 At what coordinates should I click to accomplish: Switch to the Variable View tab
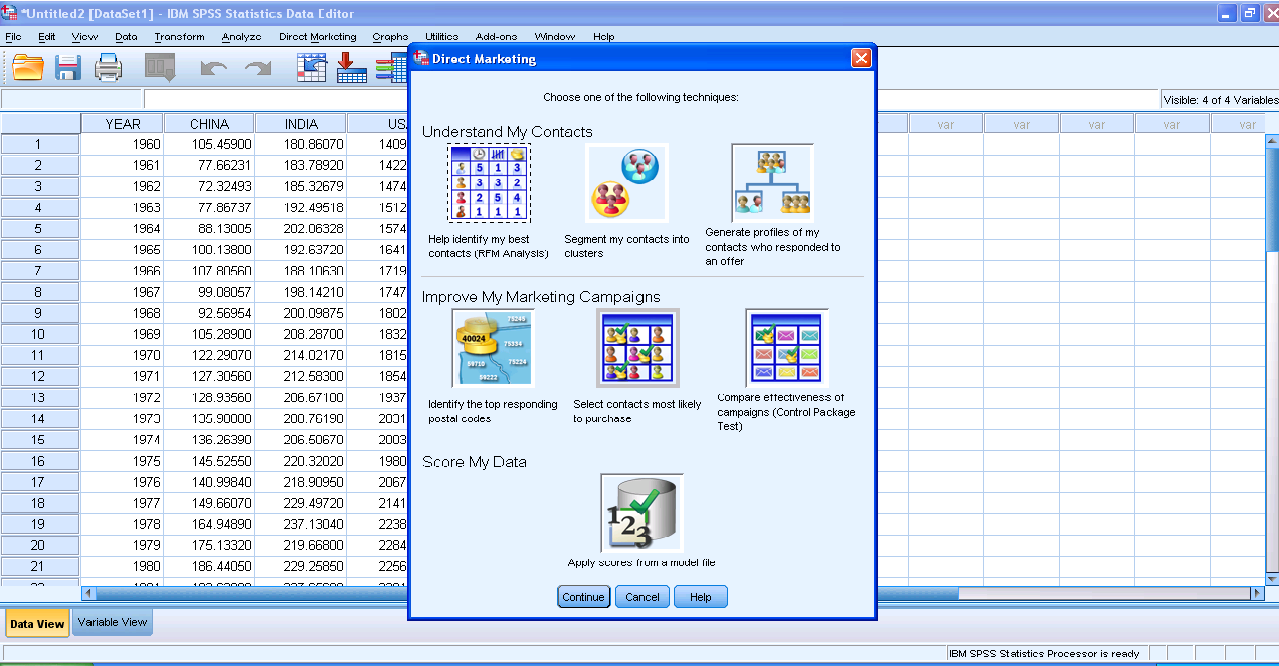pyautogui.click(x=112, y=622)
